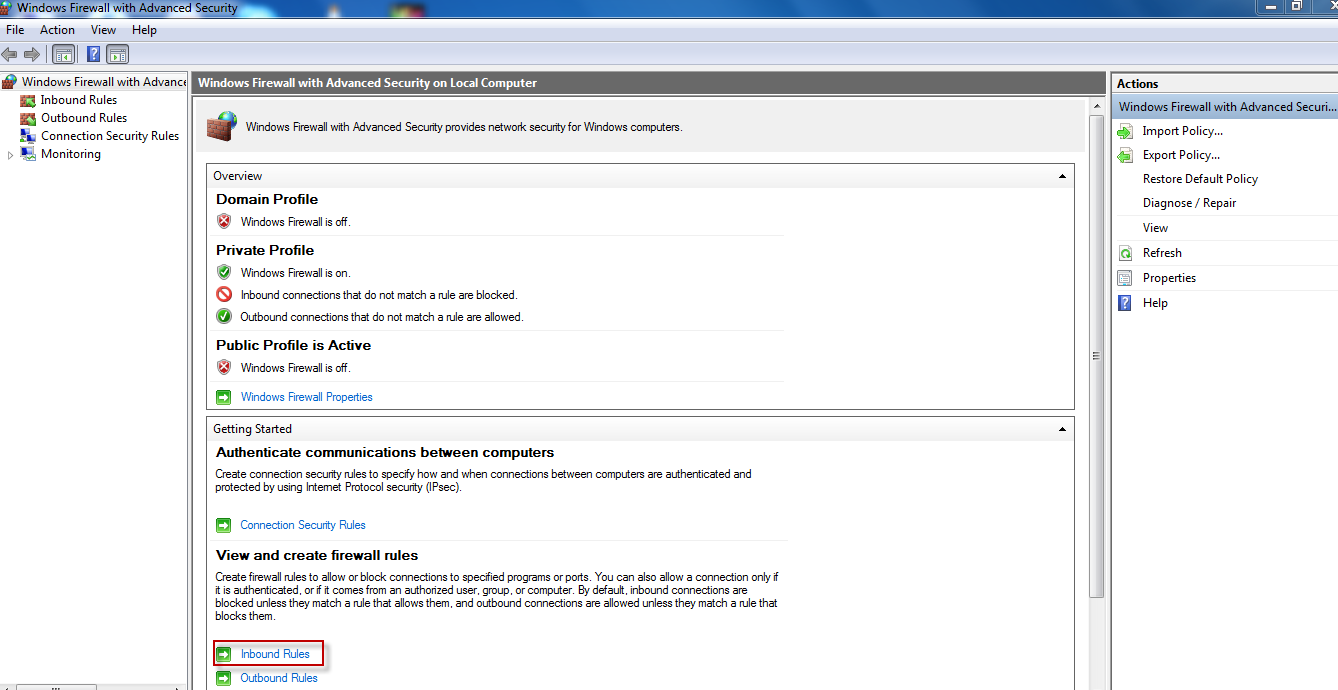
Task: Click the blue Help toolbar icon
Action: [93, 54]
